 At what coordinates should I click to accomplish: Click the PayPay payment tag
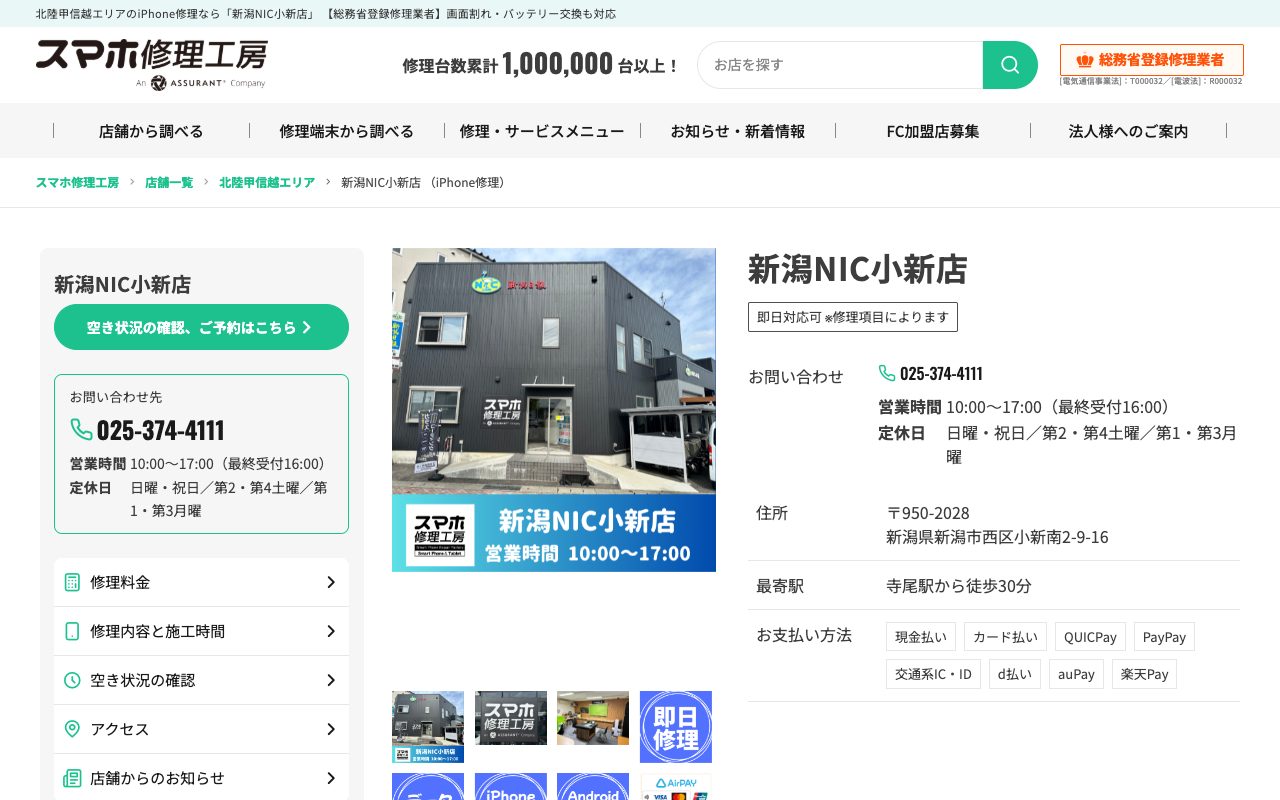[1164, 637]
